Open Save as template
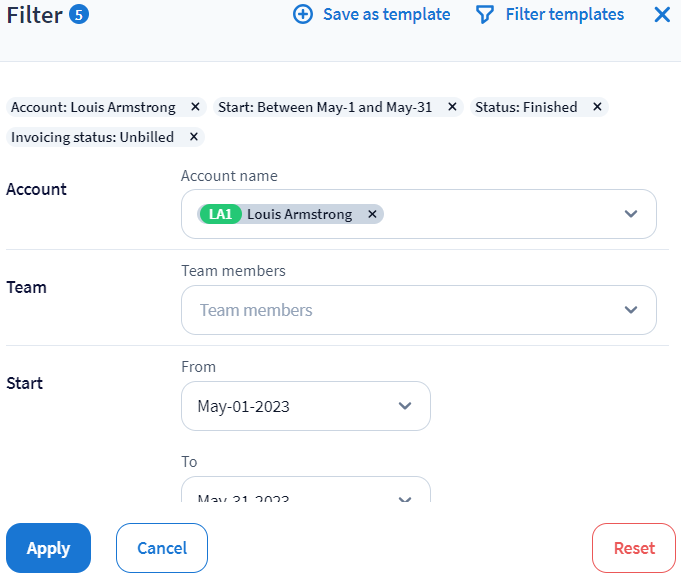The width and height of the screenshot is (681, 580). point(386,15)
